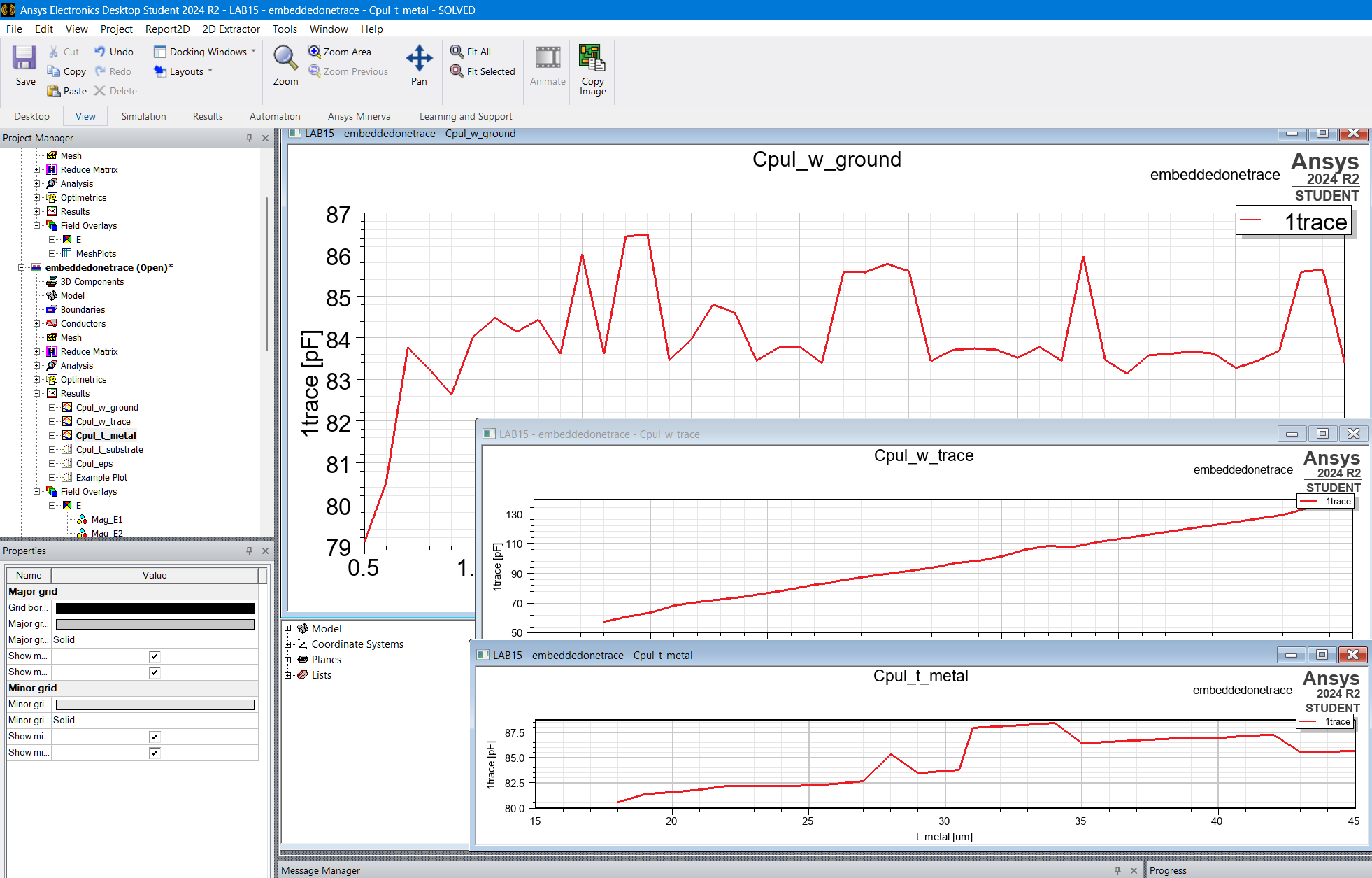Pin the Project Manager panel
The height and width of the screenshot is (878, 1372).
point(249,138)
